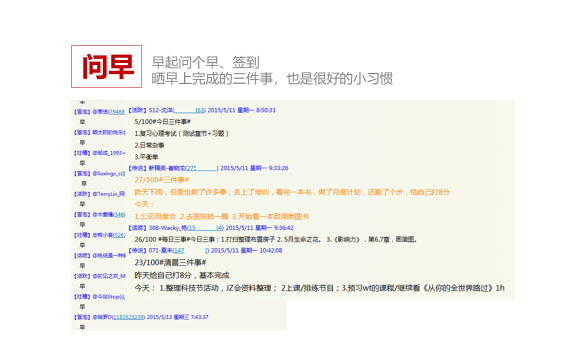Click the @TerryLin username in left chat
The height and width of the screenshot is (360, 570).
click(x=109, y=194)
